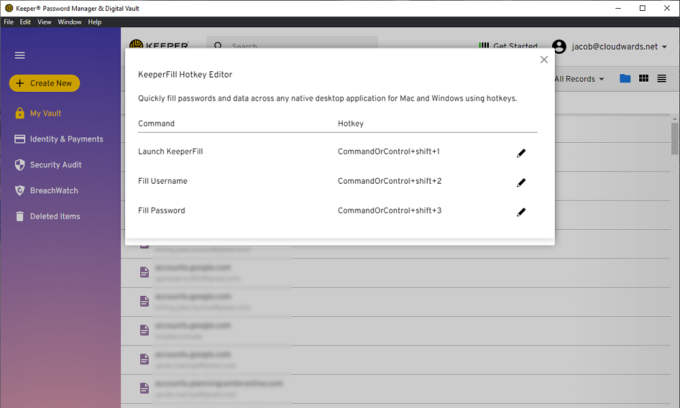Switch to grid view layout
This screenshot has width=680, height=408.
pyautogui.click(x=644, y=78)
